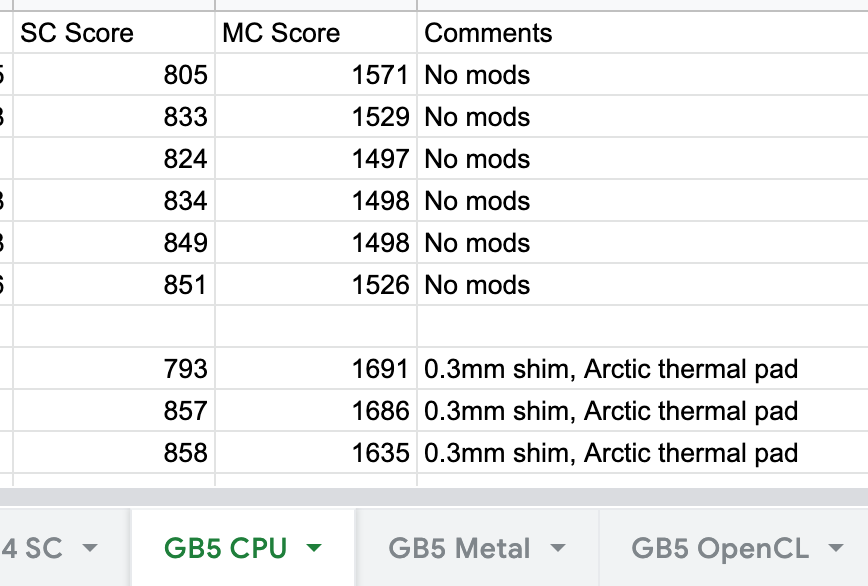Select the MC Score header cell
This screenshot has height=586, width=868.
(x=315, y=33)
